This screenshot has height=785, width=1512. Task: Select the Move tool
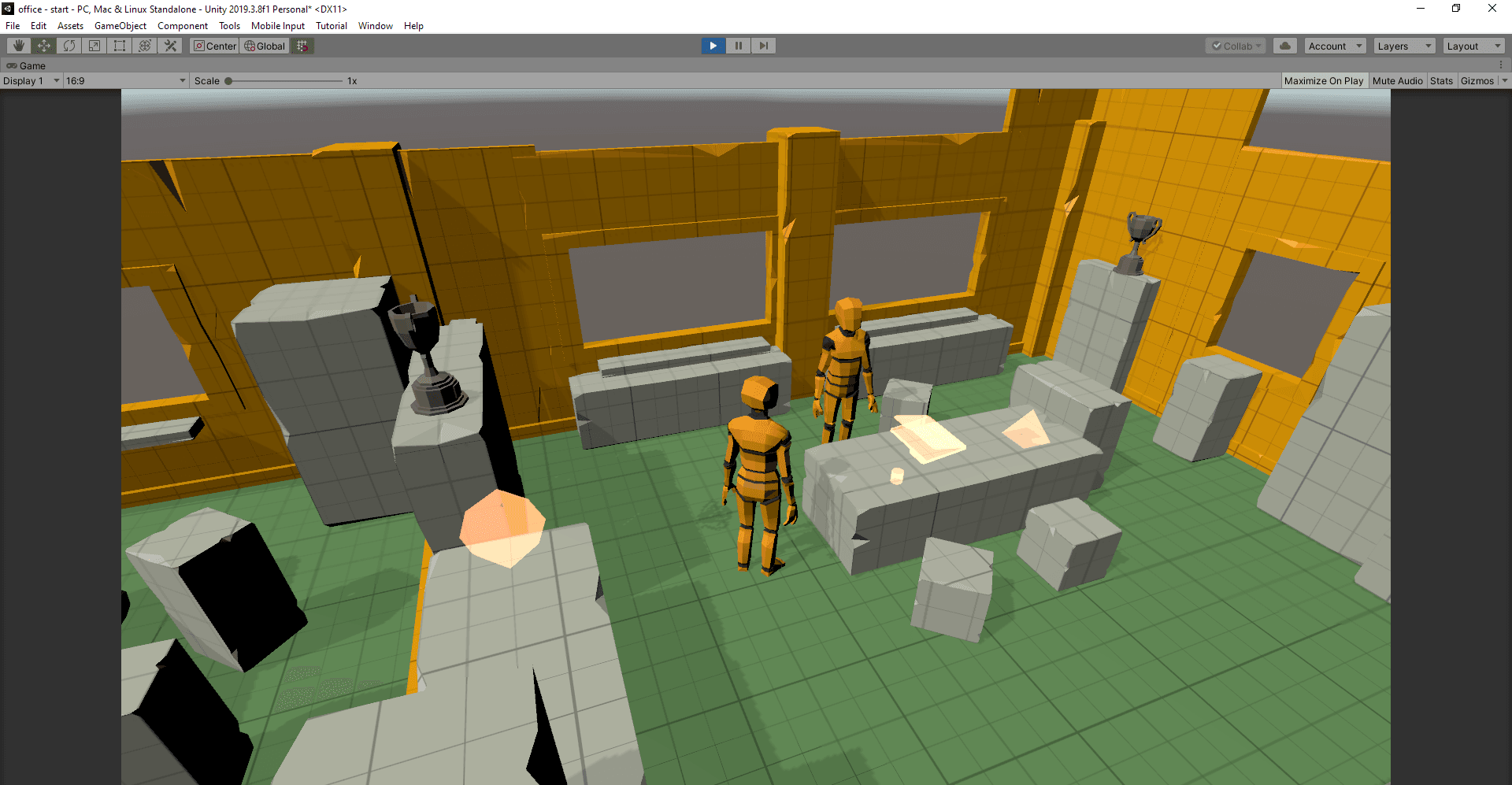click(44, 46)
